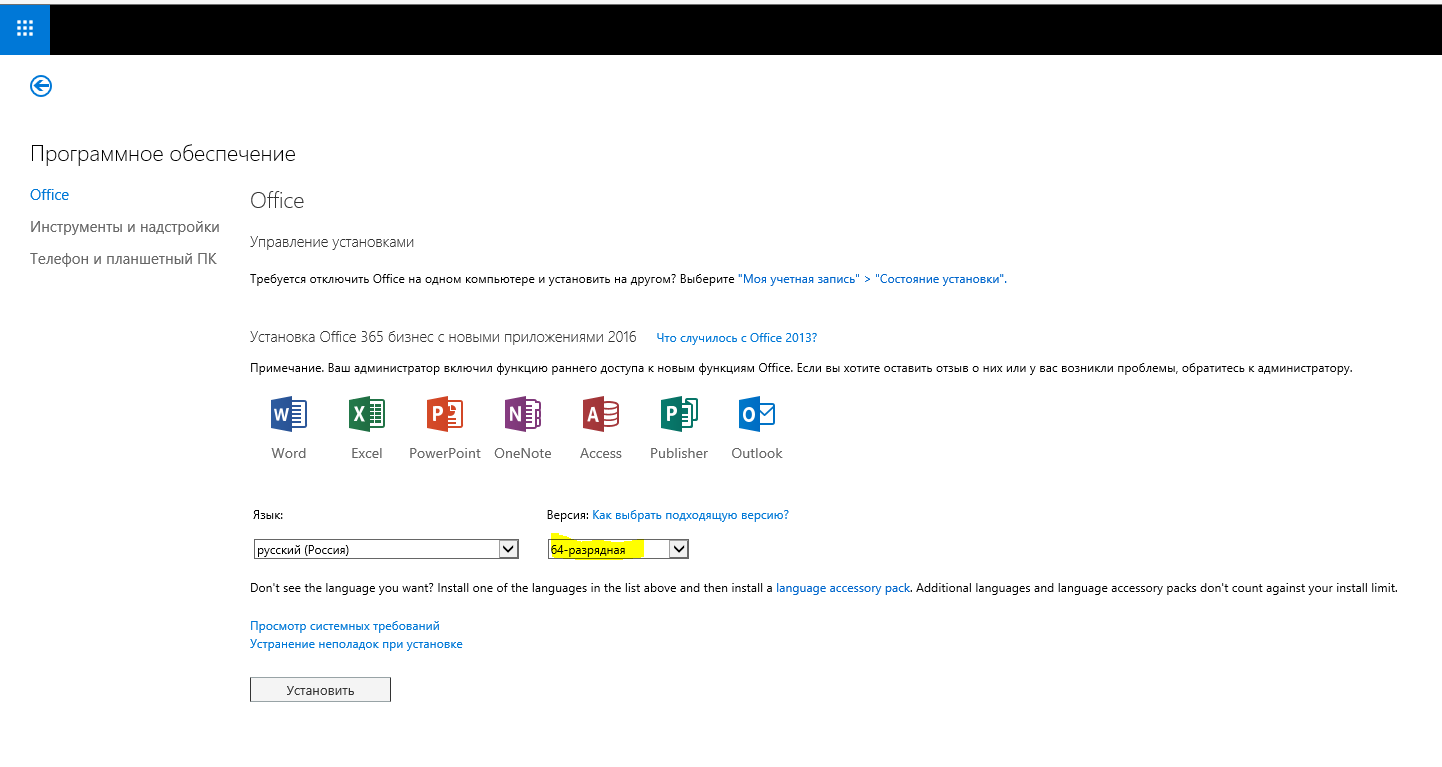Open the language accessory pack link
Viewport: 1442px width, 767px height.
point(843,588)
